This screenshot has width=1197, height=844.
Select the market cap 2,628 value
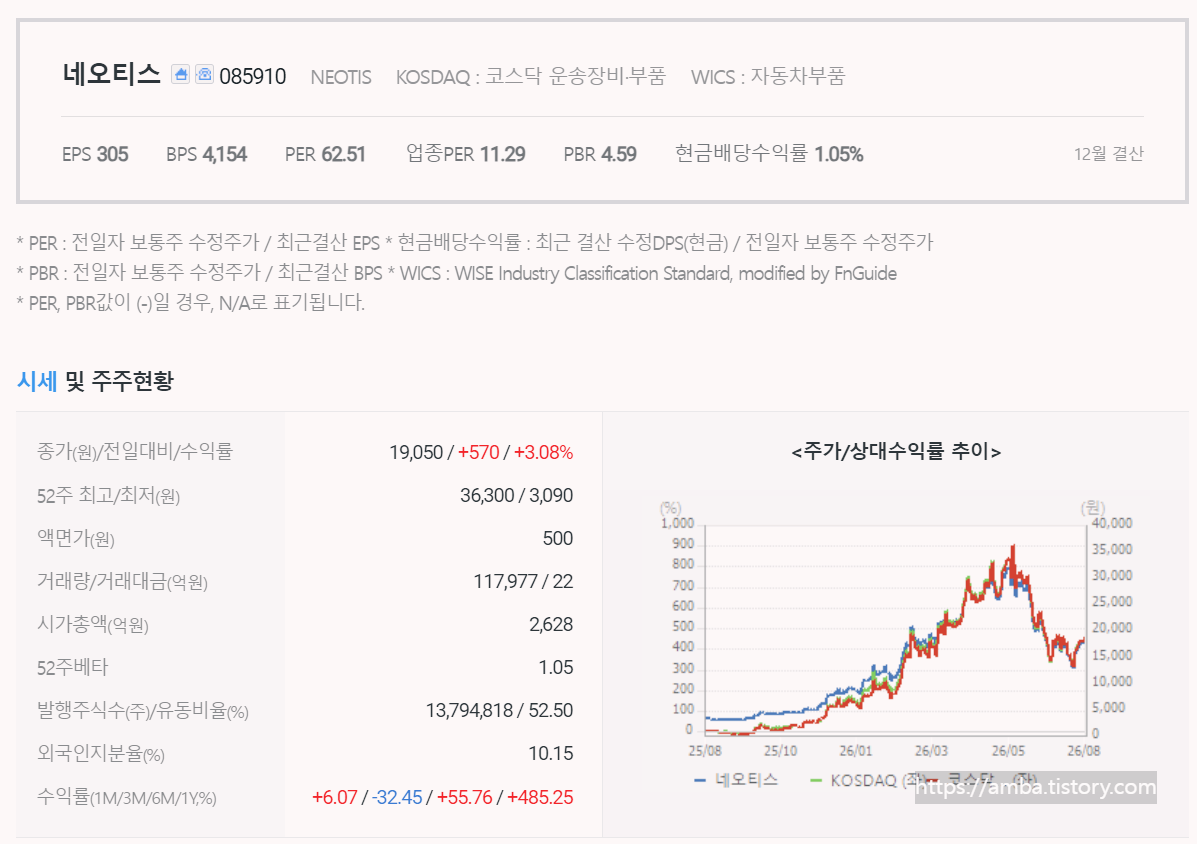(x=550, y=624)
